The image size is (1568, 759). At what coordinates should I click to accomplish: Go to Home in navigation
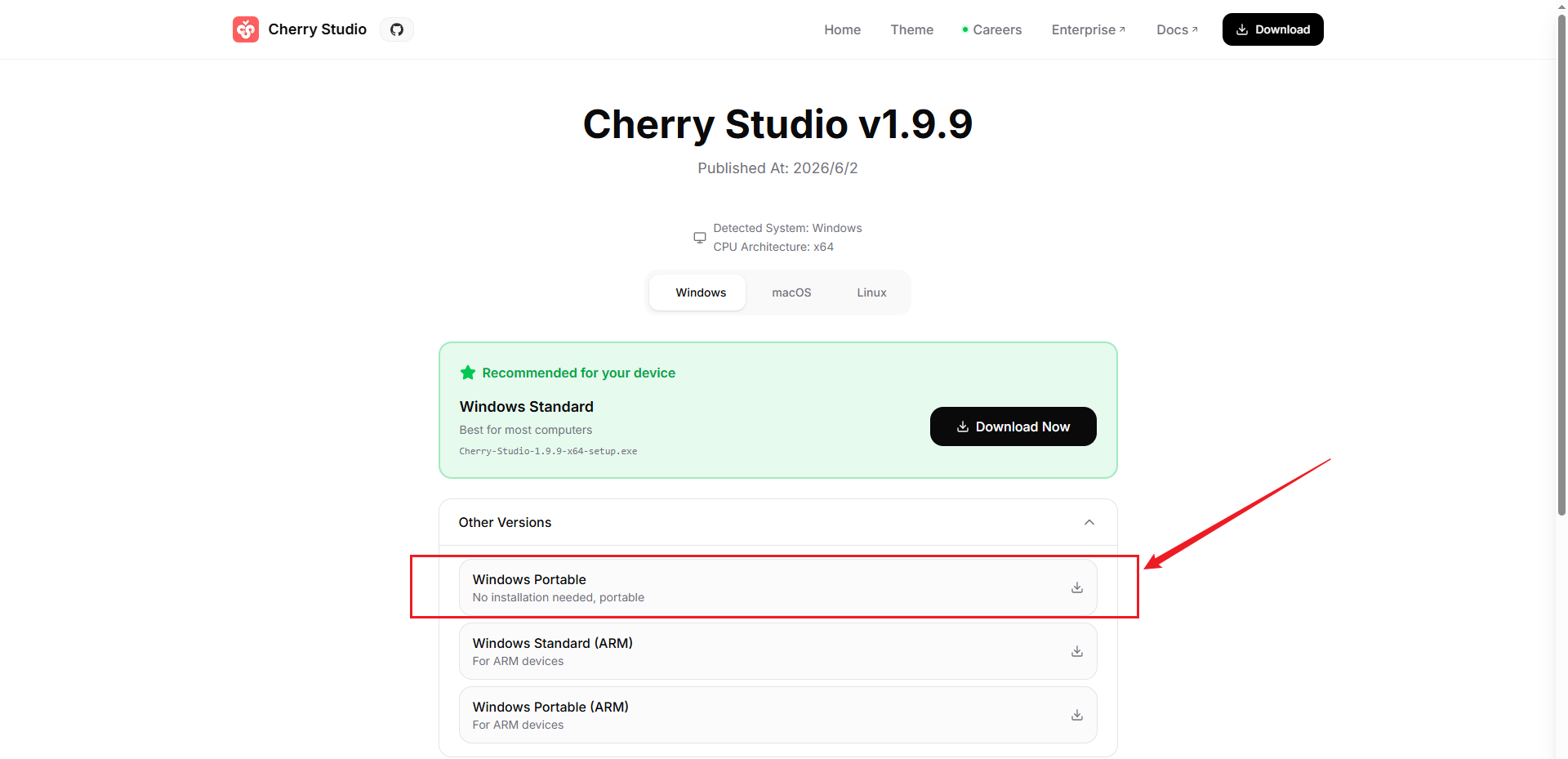pos(842,29)
